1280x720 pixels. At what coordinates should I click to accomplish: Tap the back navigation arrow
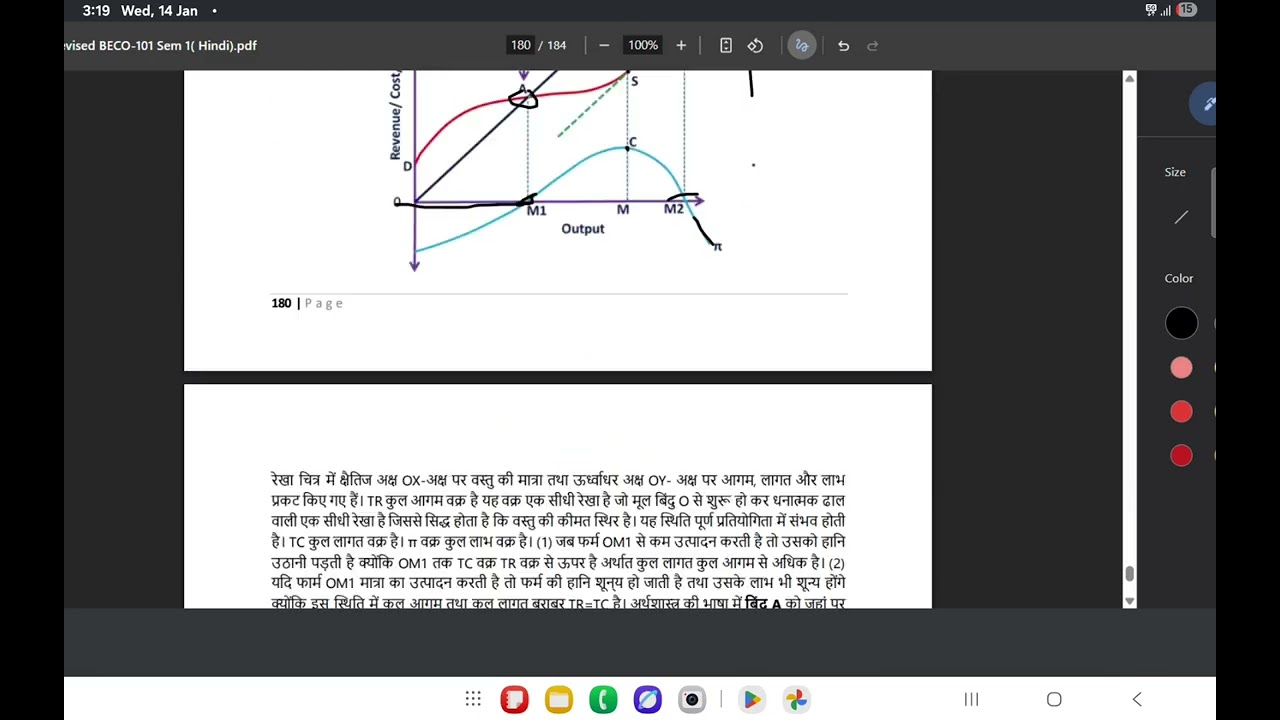point(1137,699)
